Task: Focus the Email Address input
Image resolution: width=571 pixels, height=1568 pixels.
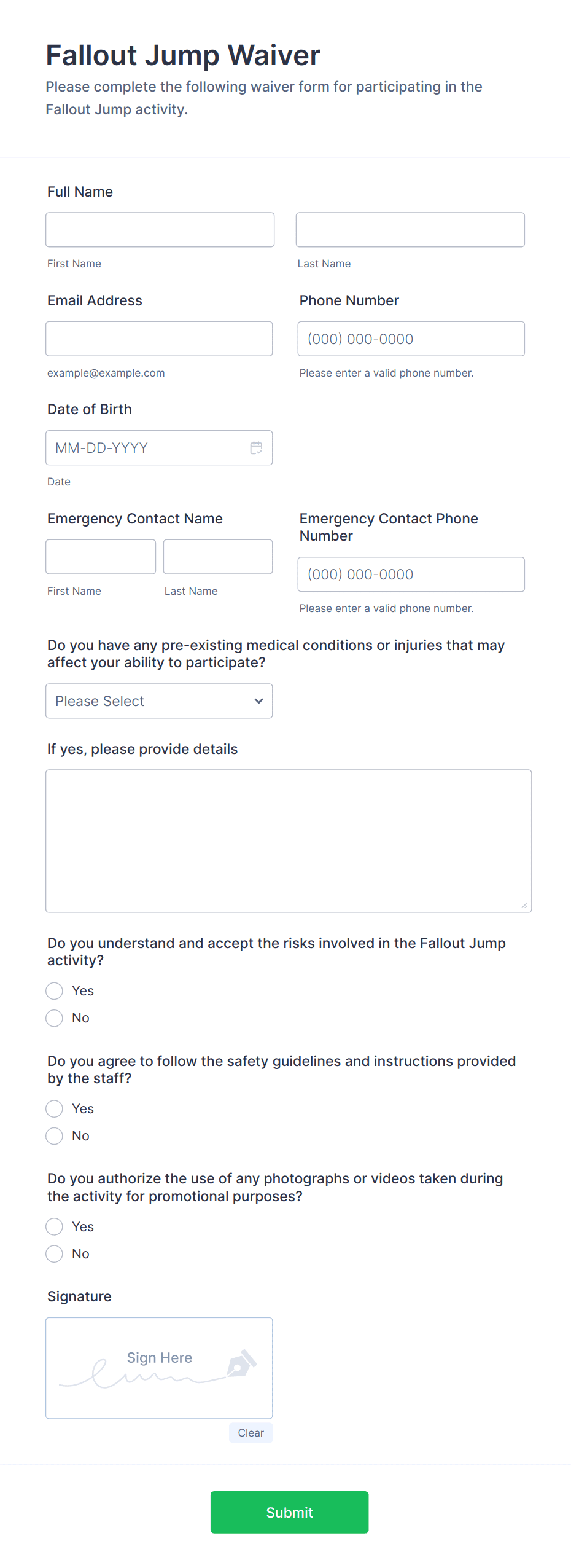Action: (x=159, y=339)
